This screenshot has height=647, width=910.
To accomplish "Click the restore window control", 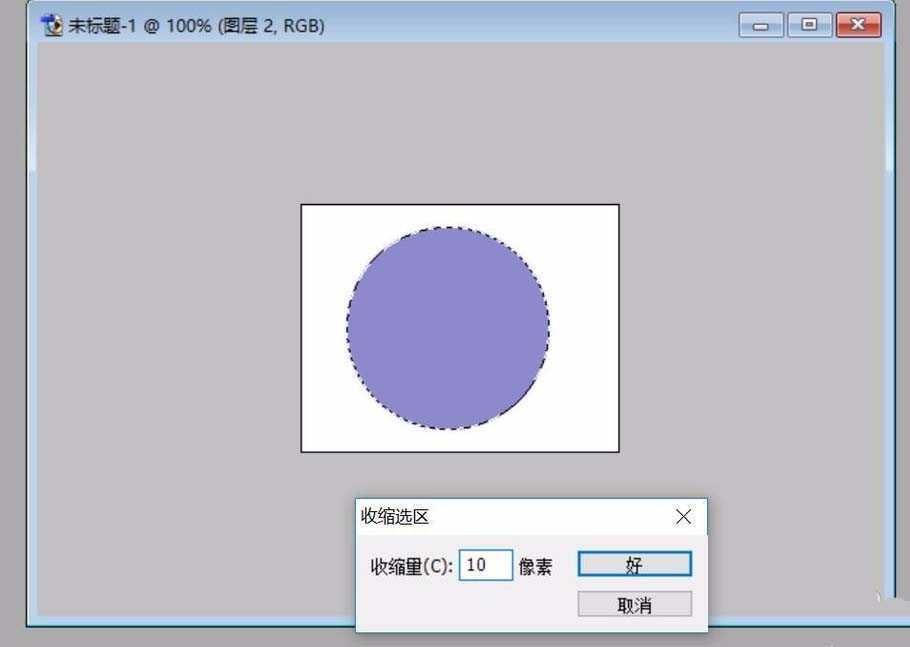I will [x=810, y=25].
